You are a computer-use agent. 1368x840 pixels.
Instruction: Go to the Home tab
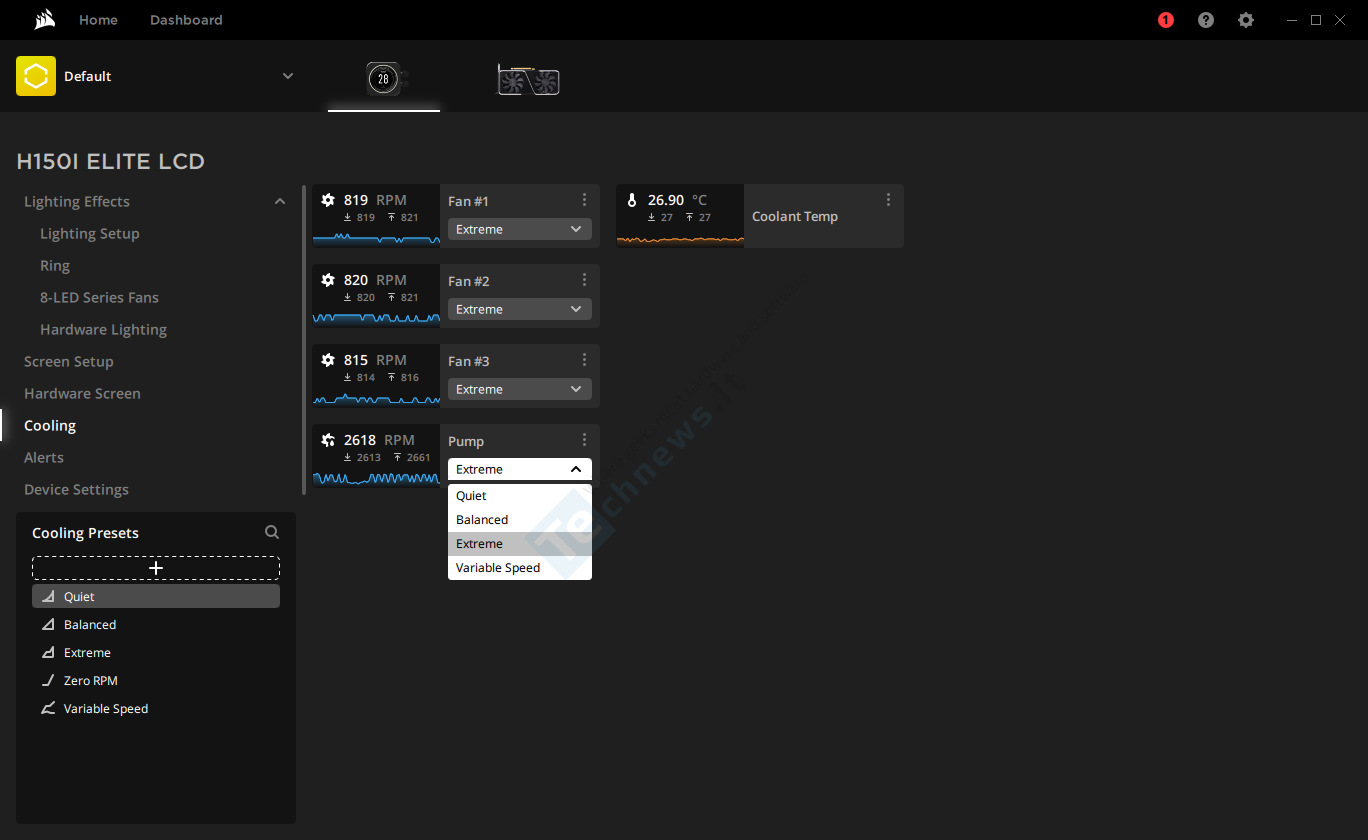click(x=98, y=20)
